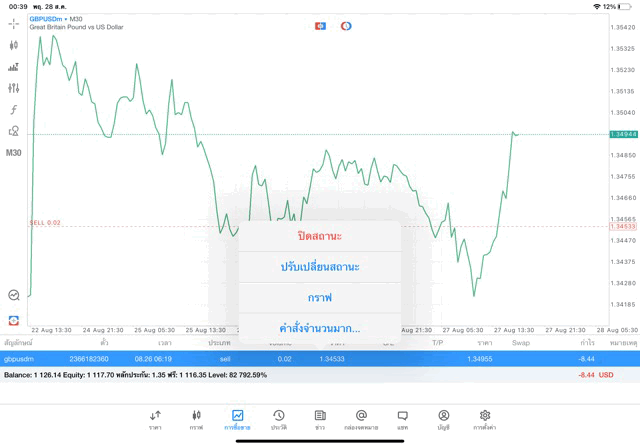
Task: Open the M30 timeframe selector
Action: pyautogui.click(x=13, y=153)
